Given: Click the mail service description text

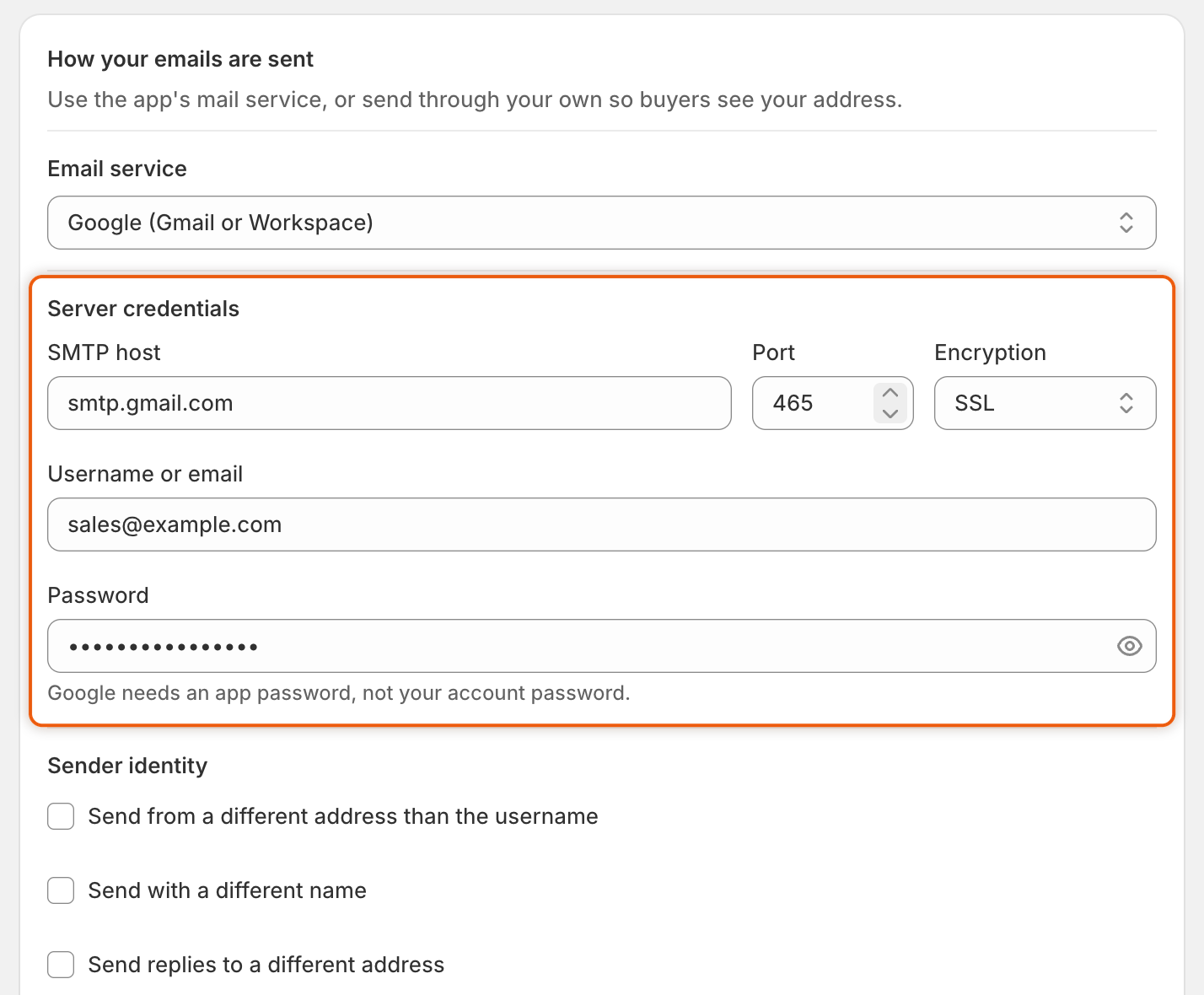Looking at the screenshot, I should pos(475,99).
